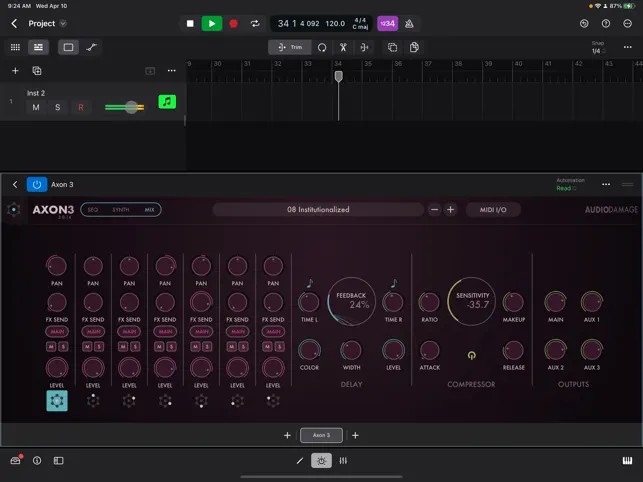Open track header ellipsis menu
Screen dimensions: 643x482
[x=171, y=71]
